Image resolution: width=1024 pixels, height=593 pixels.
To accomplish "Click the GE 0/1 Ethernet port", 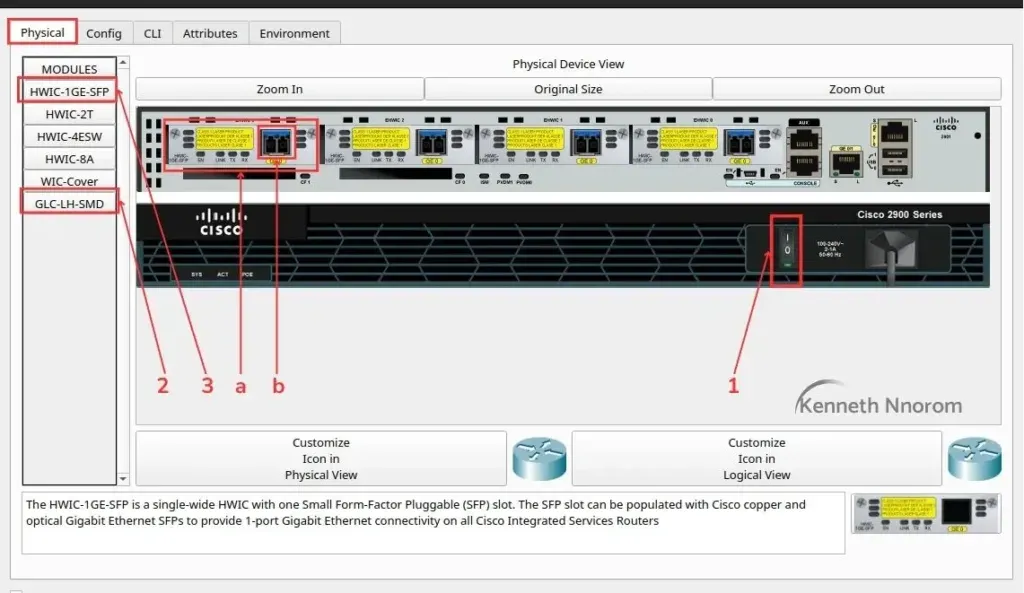I will tap(846, 163).
